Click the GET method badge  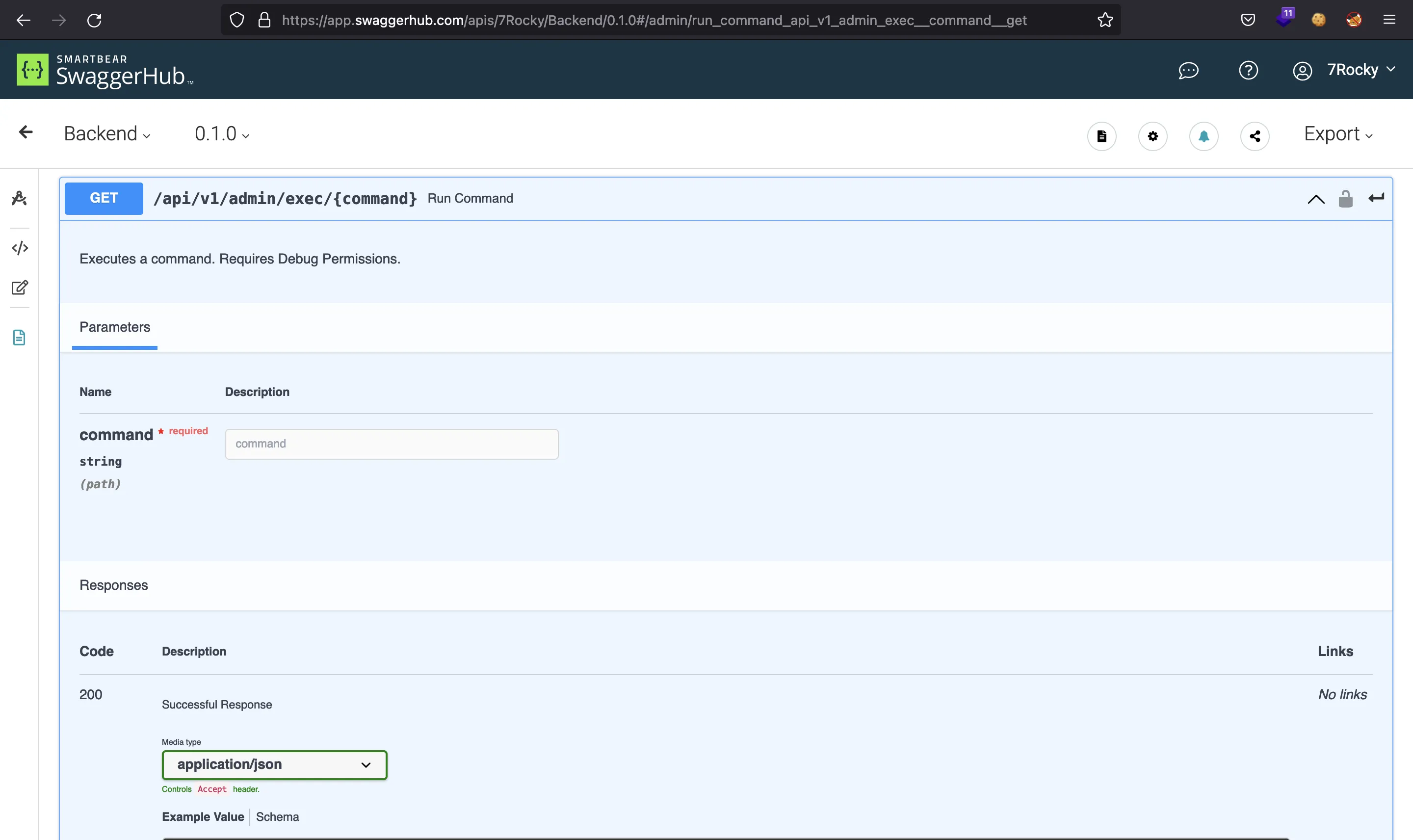(104, 198)
